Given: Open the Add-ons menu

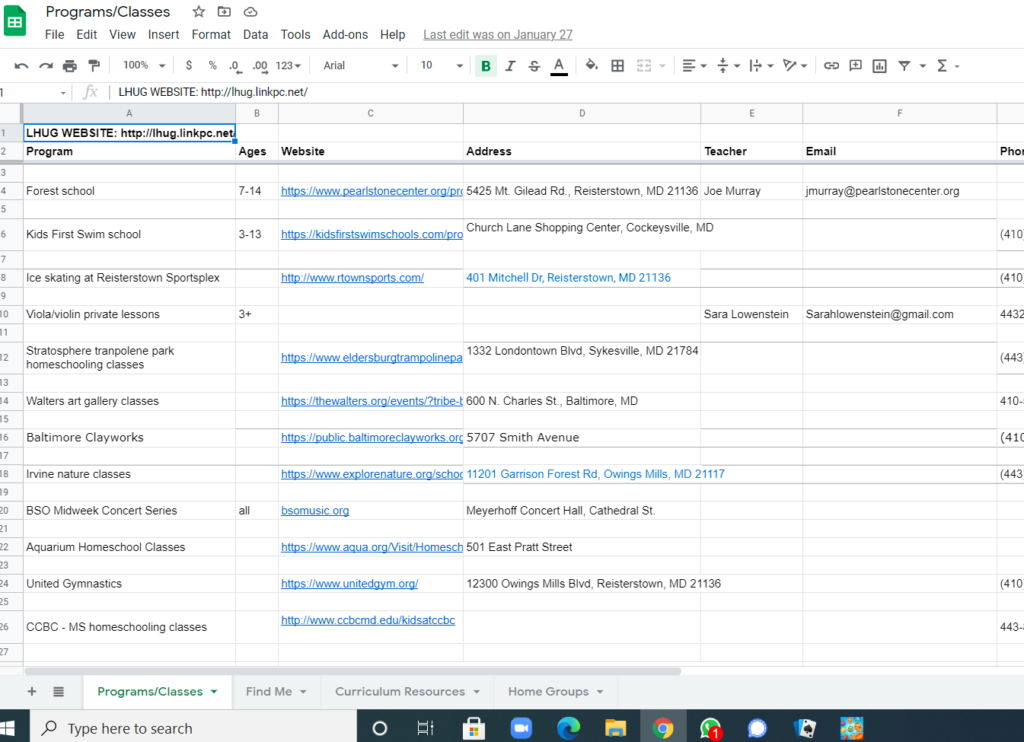Looking at the screenshot, I should (x=345, y=35).
